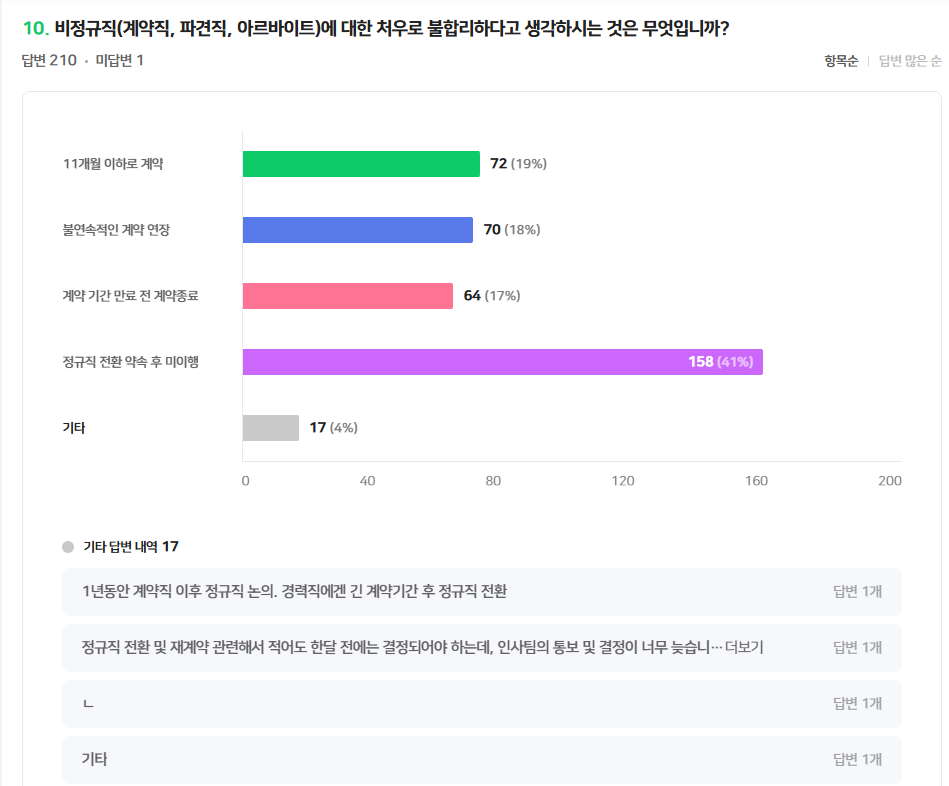Click the green "11개월 이하로 계약" bar
949x786 pixels.
click(x=361, y=164)
